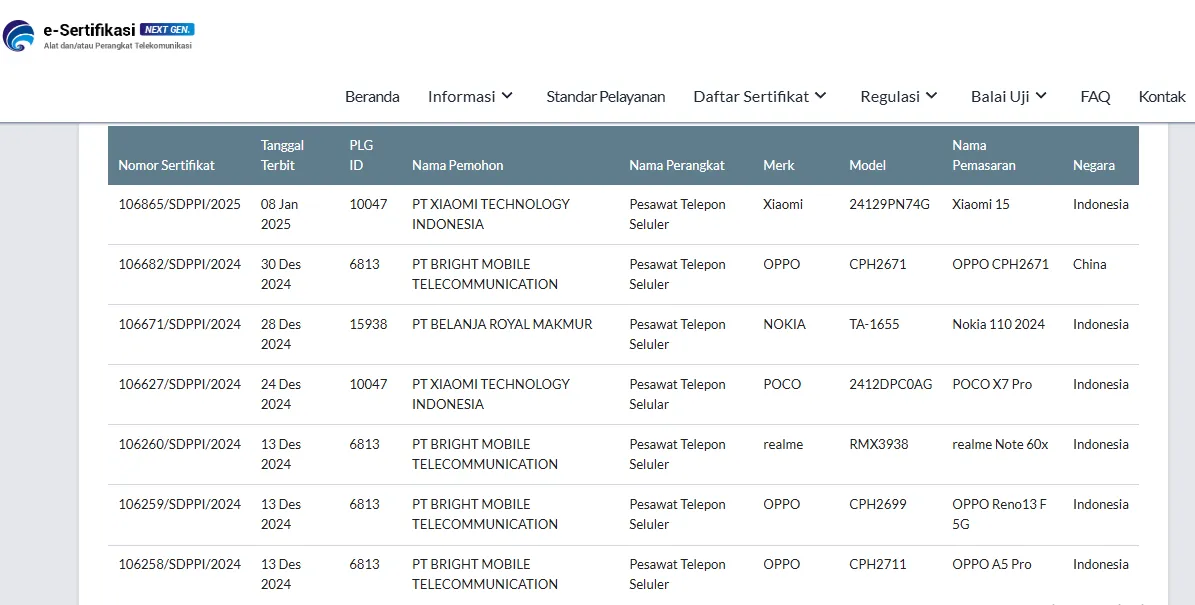Screen dimensions: 1195x605
Task: Click the Negara column header
Action: point(1093,165)
